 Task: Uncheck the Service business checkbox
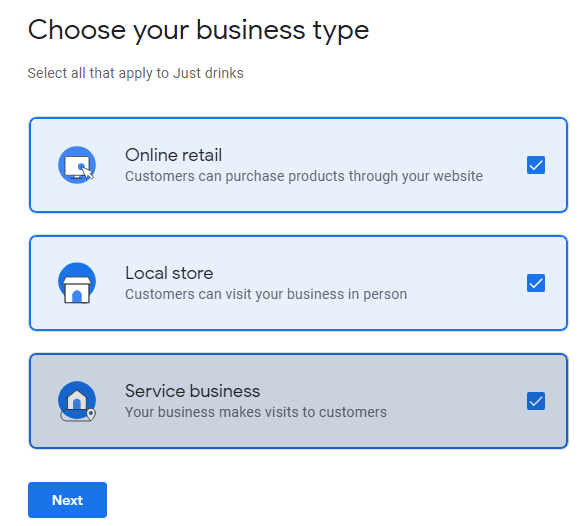coord(536,401)
